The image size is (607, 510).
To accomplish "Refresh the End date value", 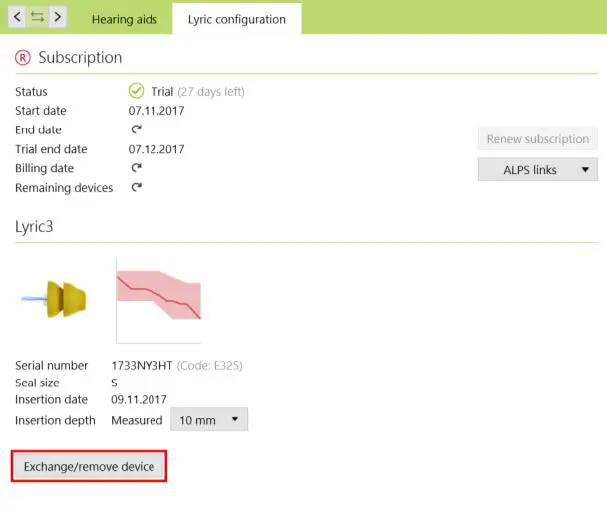I will click(x=136, y=129).
